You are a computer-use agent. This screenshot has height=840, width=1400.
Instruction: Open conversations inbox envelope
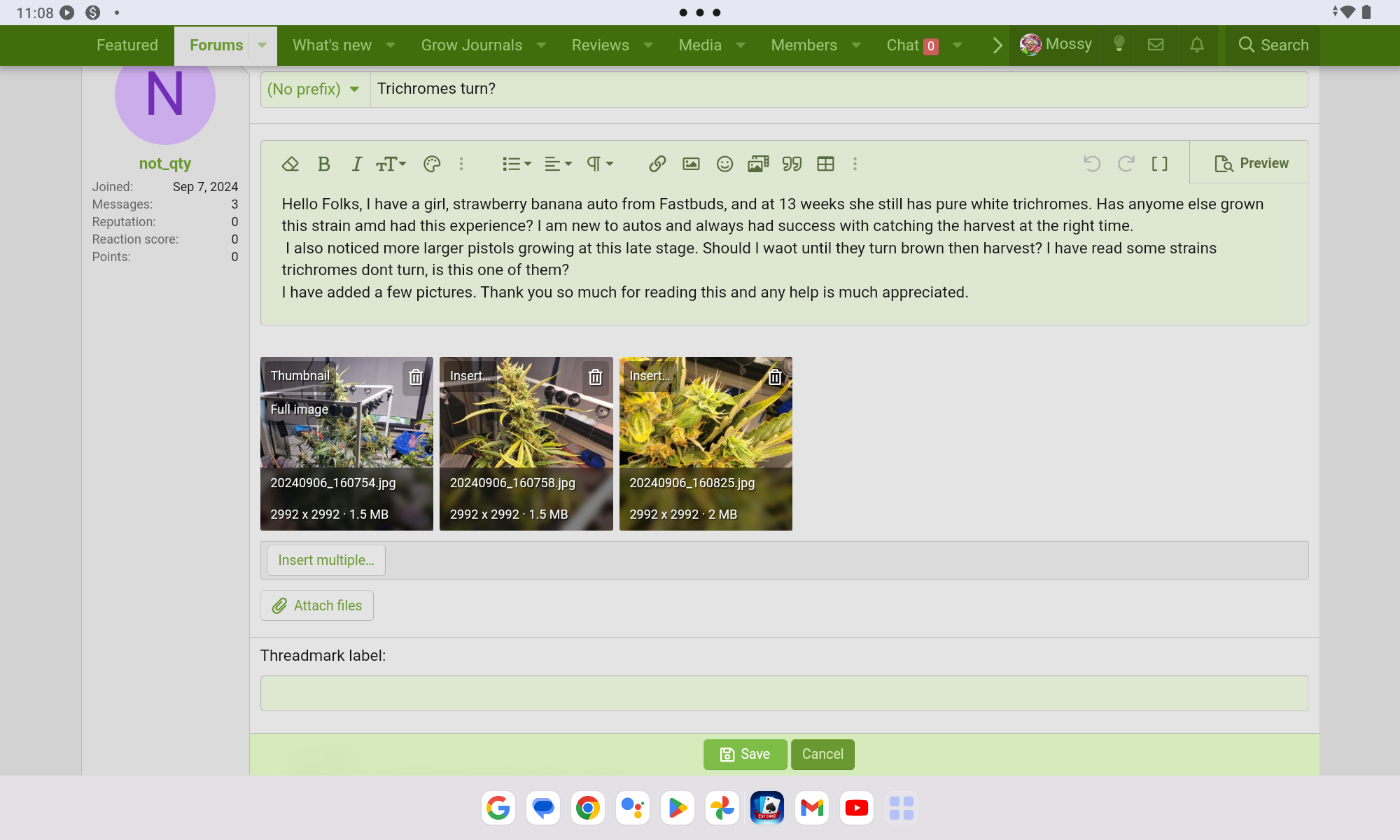coord(1156,45)
